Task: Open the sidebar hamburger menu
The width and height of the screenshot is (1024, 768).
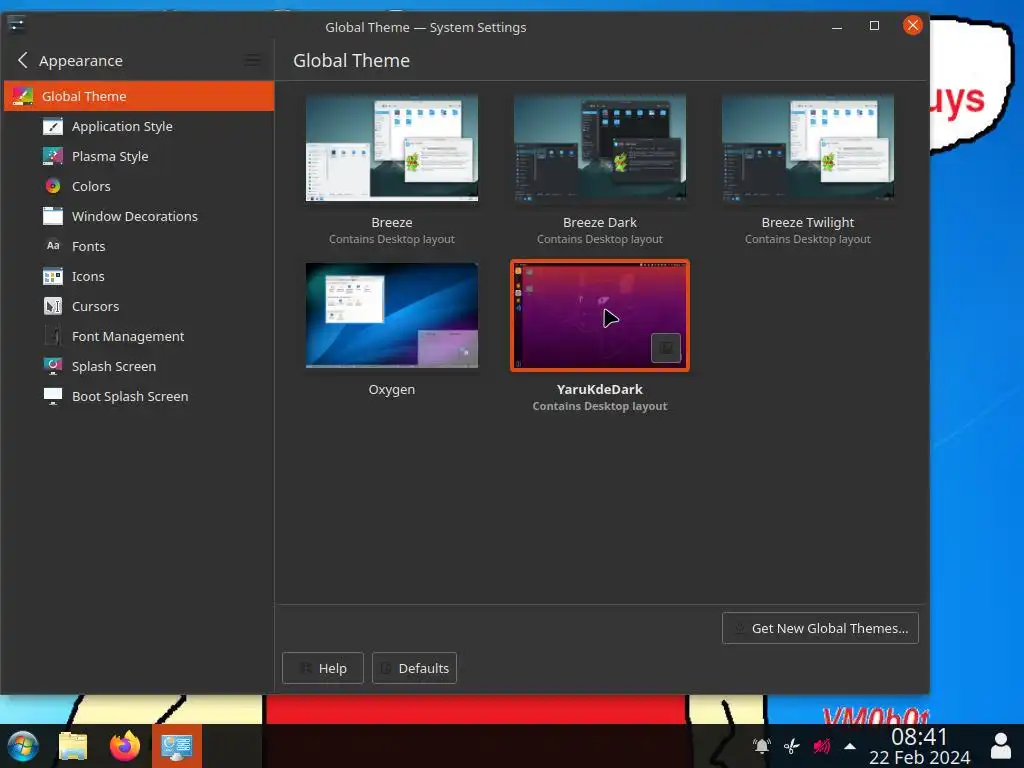Action: [x=253, y=61]
